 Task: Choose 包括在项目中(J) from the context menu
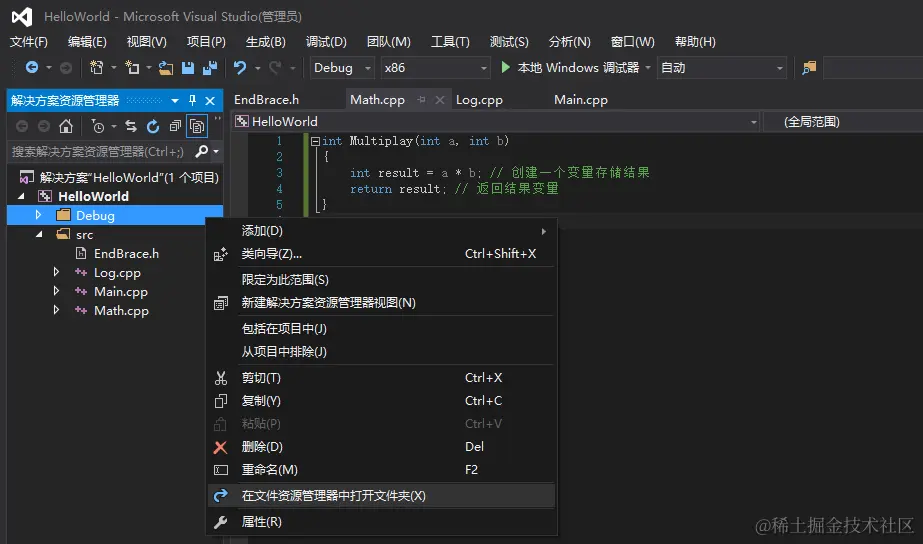pos(381,329)
